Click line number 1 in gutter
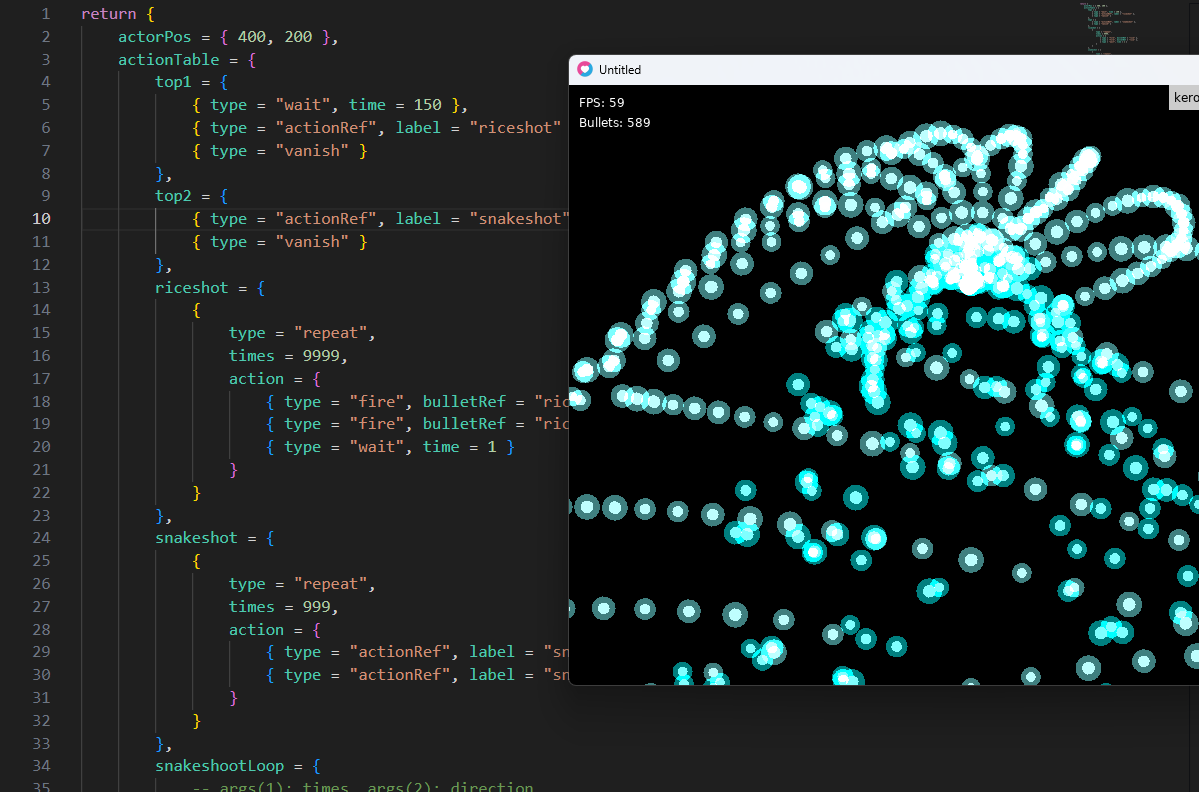Viewport: 1199px width, 792px height. pos(45,14)
